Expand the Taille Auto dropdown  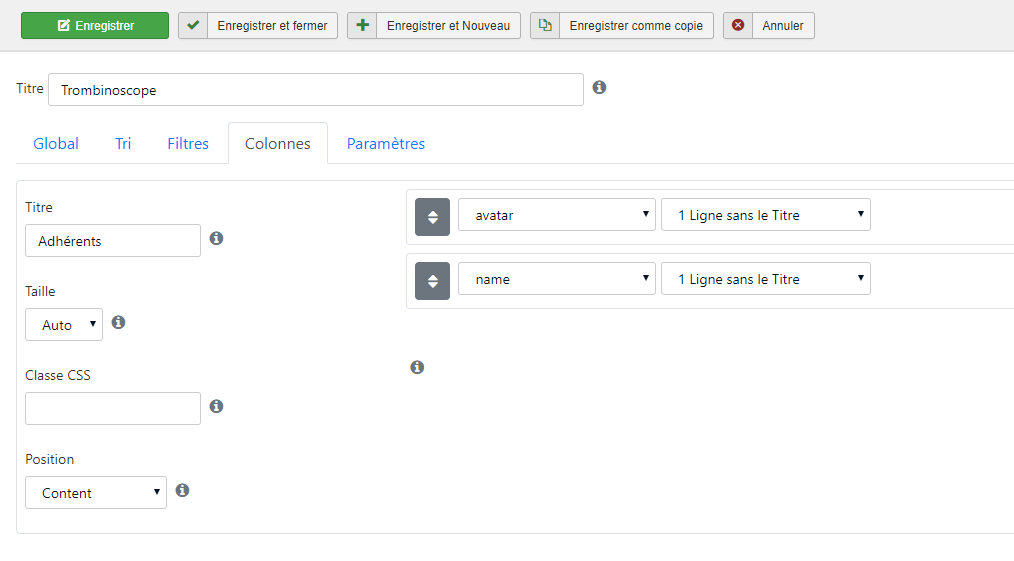point(64,324)
